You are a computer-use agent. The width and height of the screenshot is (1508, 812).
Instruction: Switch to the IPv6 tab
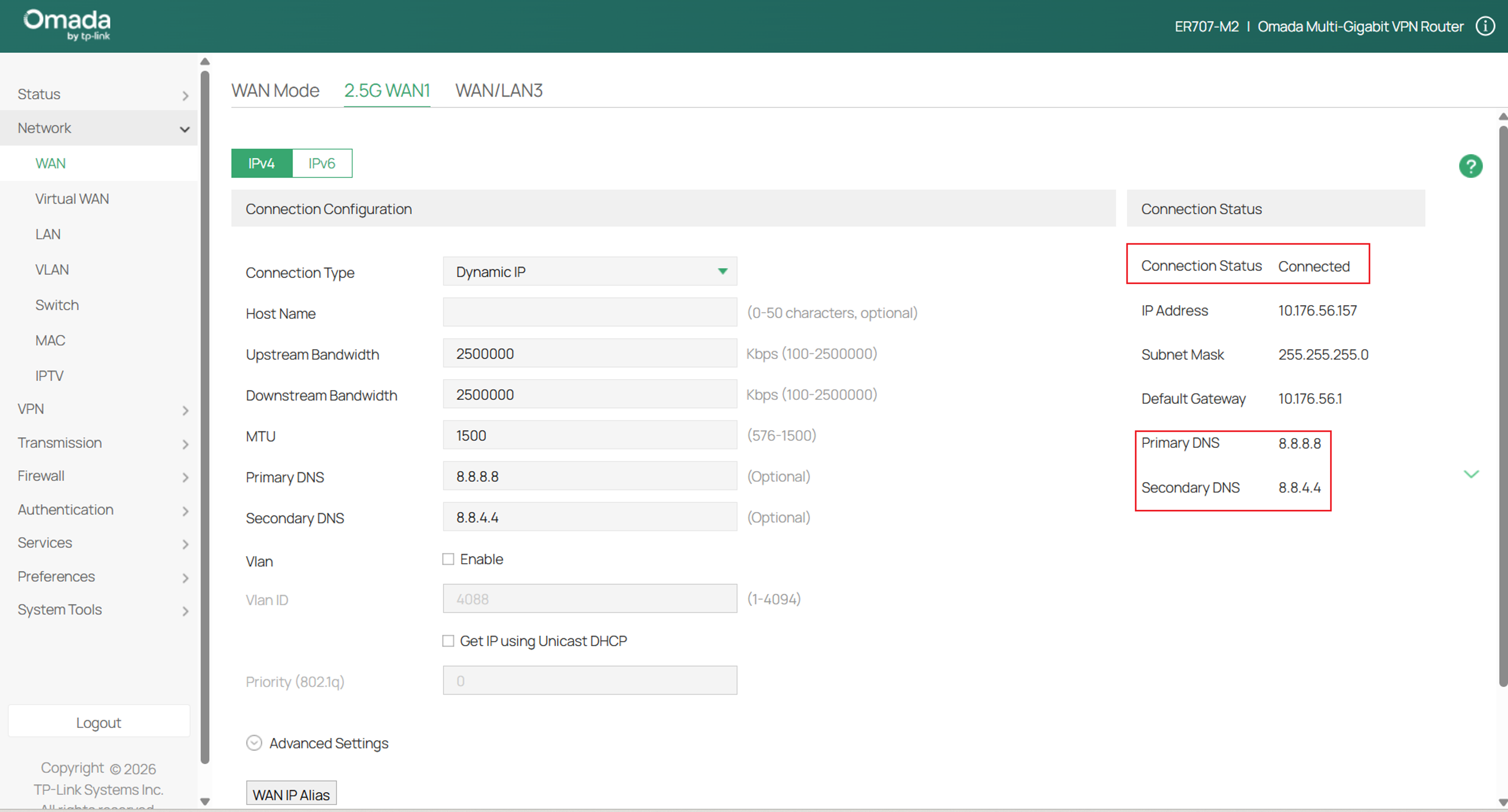pyautogui.click(x=322, y=163)
